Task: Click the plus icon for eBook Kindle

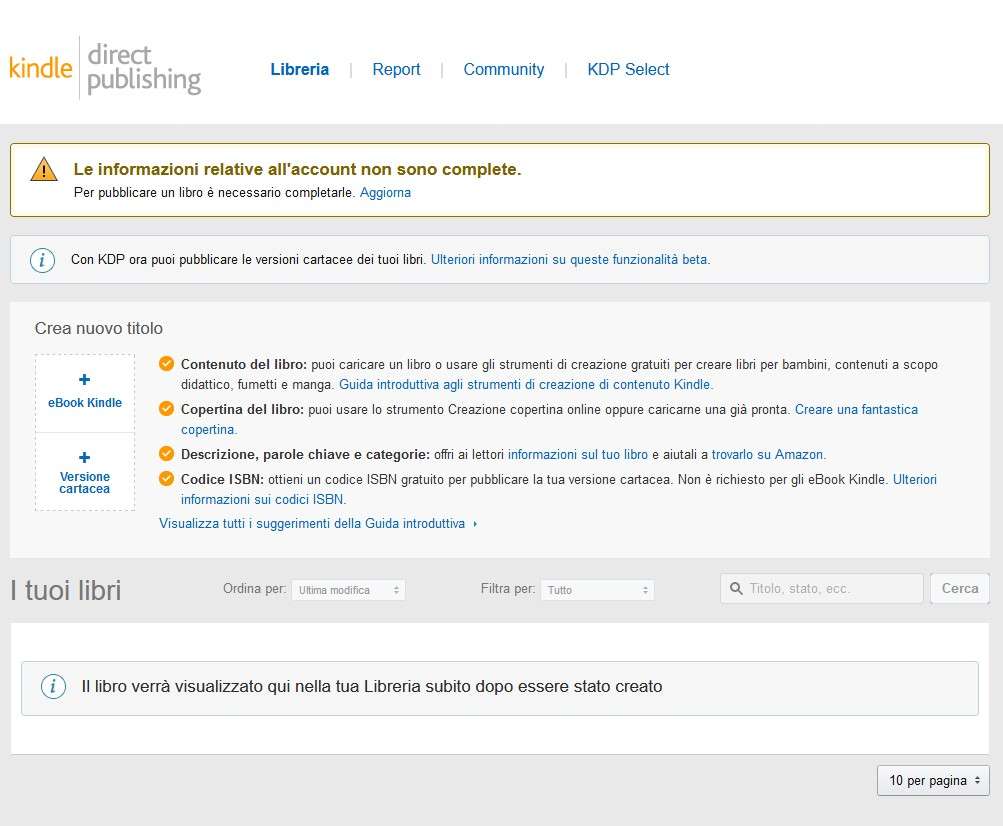Action: (84, 380)
